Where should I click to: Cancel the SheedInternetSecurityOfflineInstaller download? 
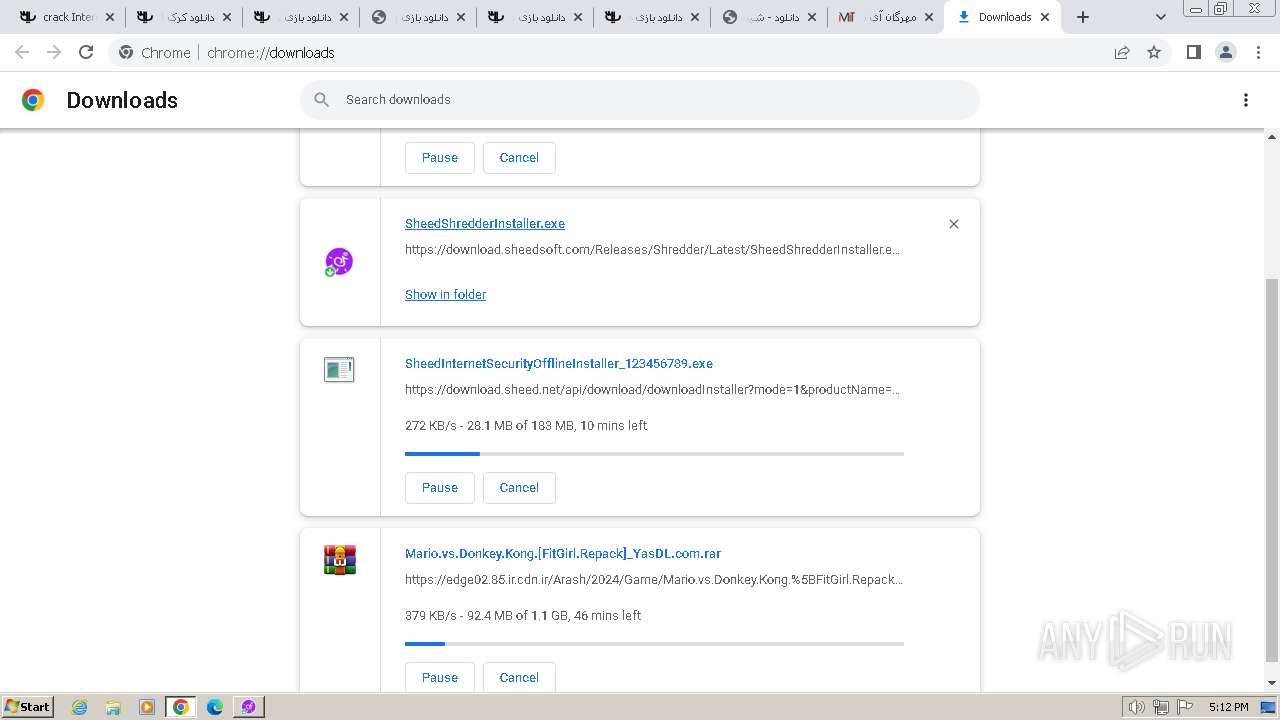tap(519, 488)
